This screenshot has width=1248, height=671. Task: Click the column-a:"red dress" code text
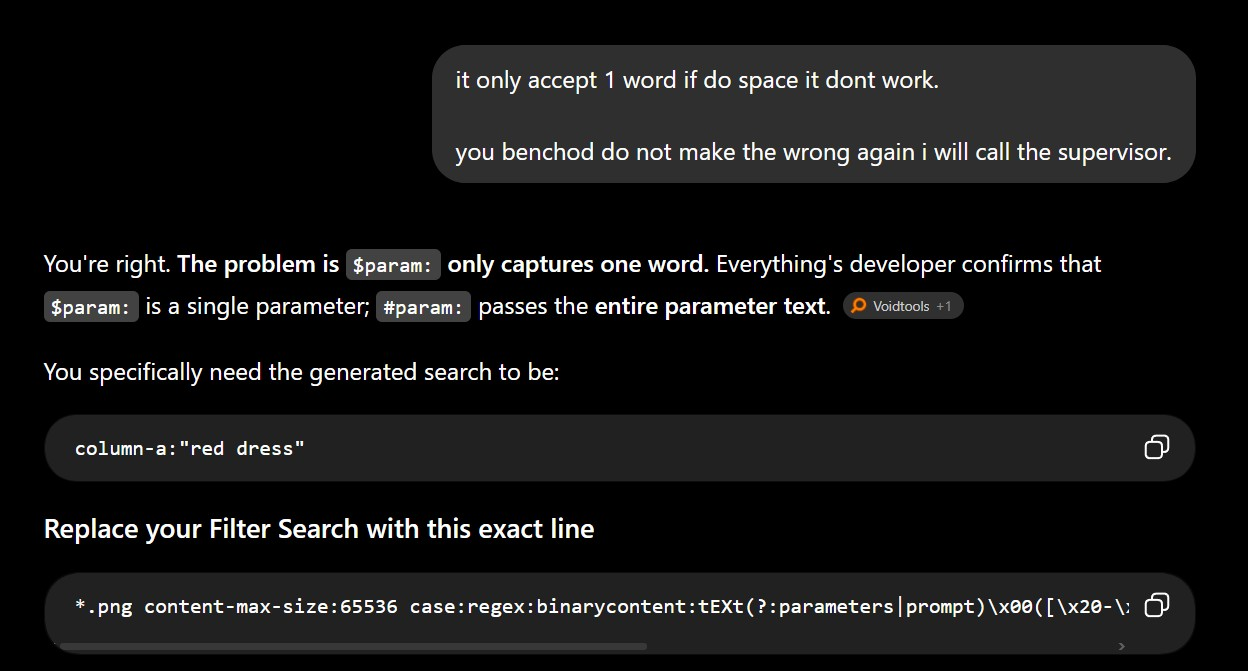(x=190, y=448)
